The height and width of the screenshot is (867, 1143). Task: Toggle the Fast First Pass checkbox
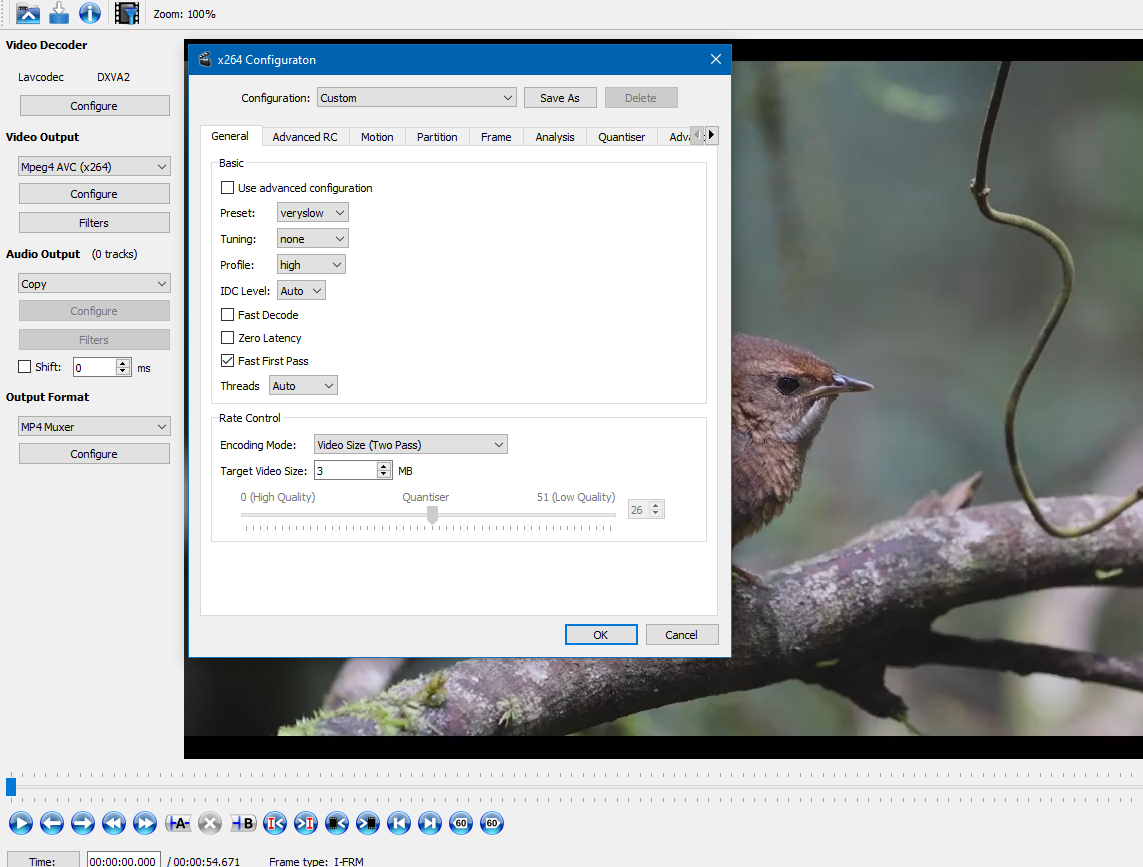pyautogui.click(x=227, y=360)
